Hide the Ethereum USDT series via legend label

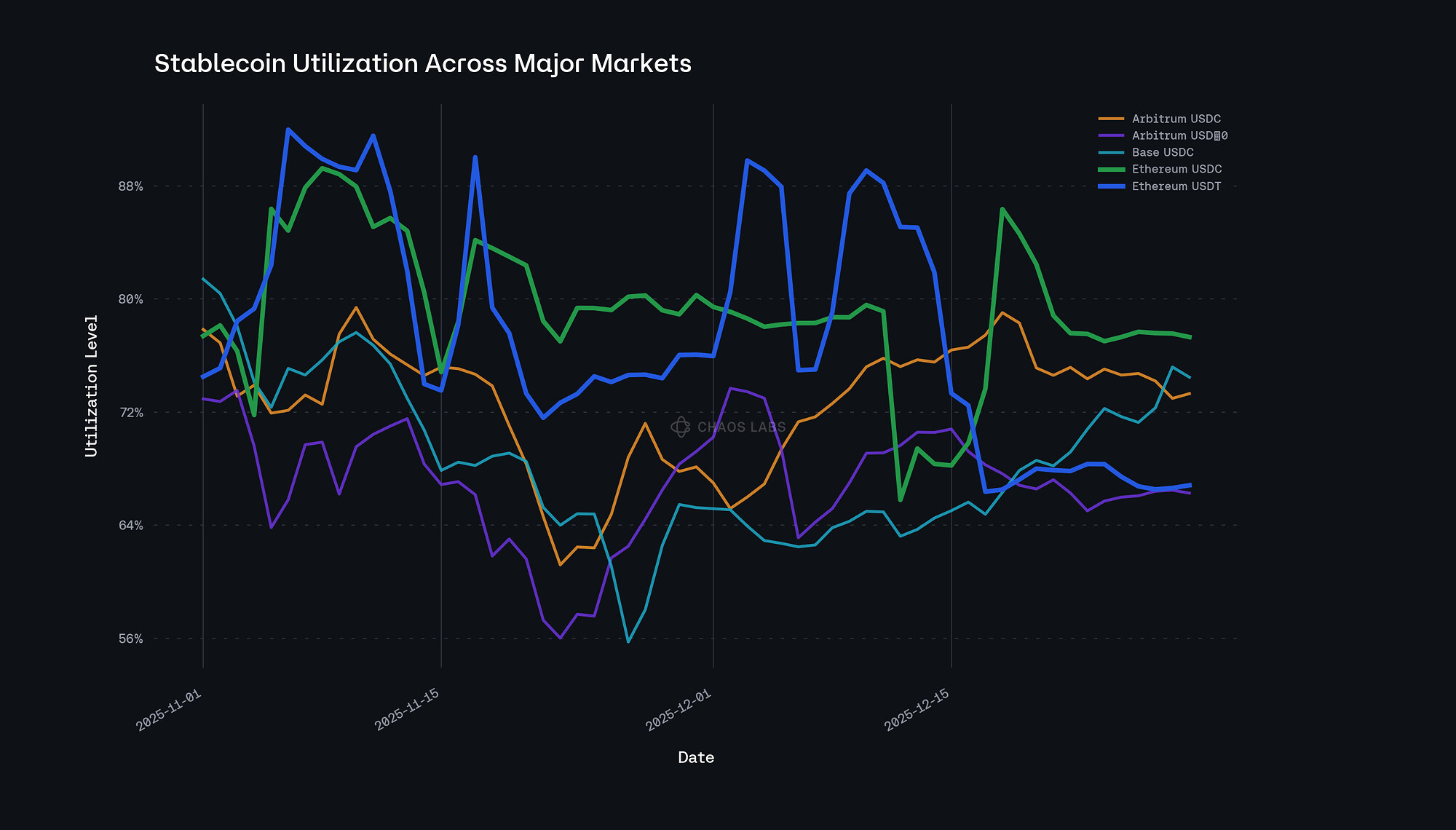tap(1176, 186)
